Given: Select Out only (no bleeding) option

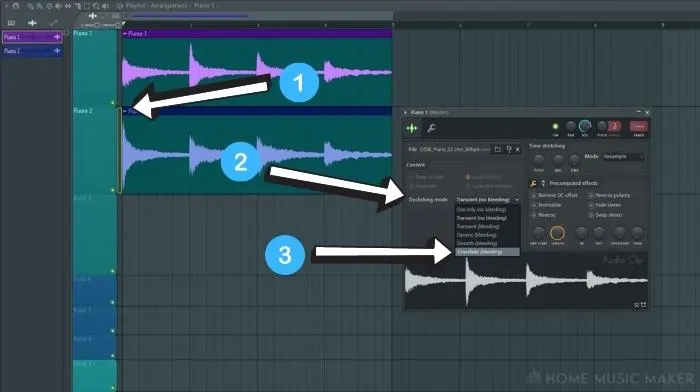Looking at the screenshot, I should click(x=487, y=209).
